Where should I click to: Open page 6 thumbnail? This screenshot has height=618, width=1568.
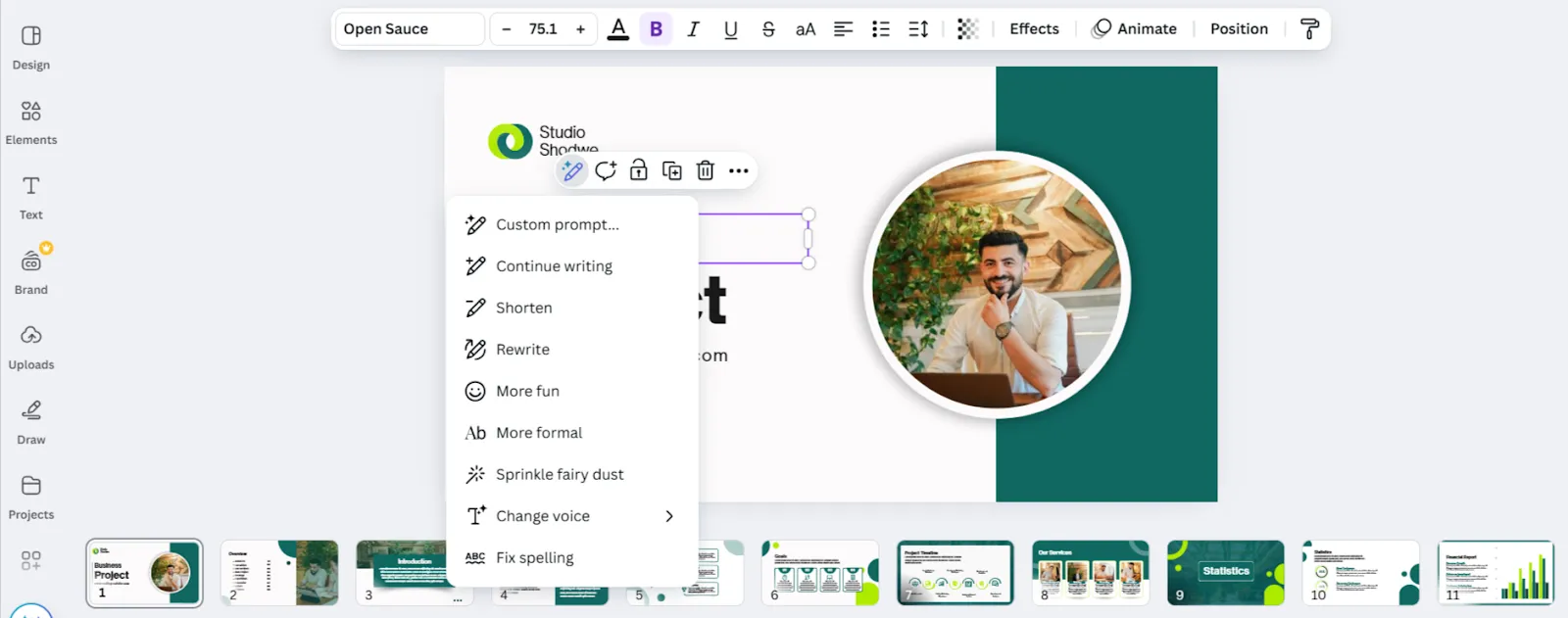820,573
